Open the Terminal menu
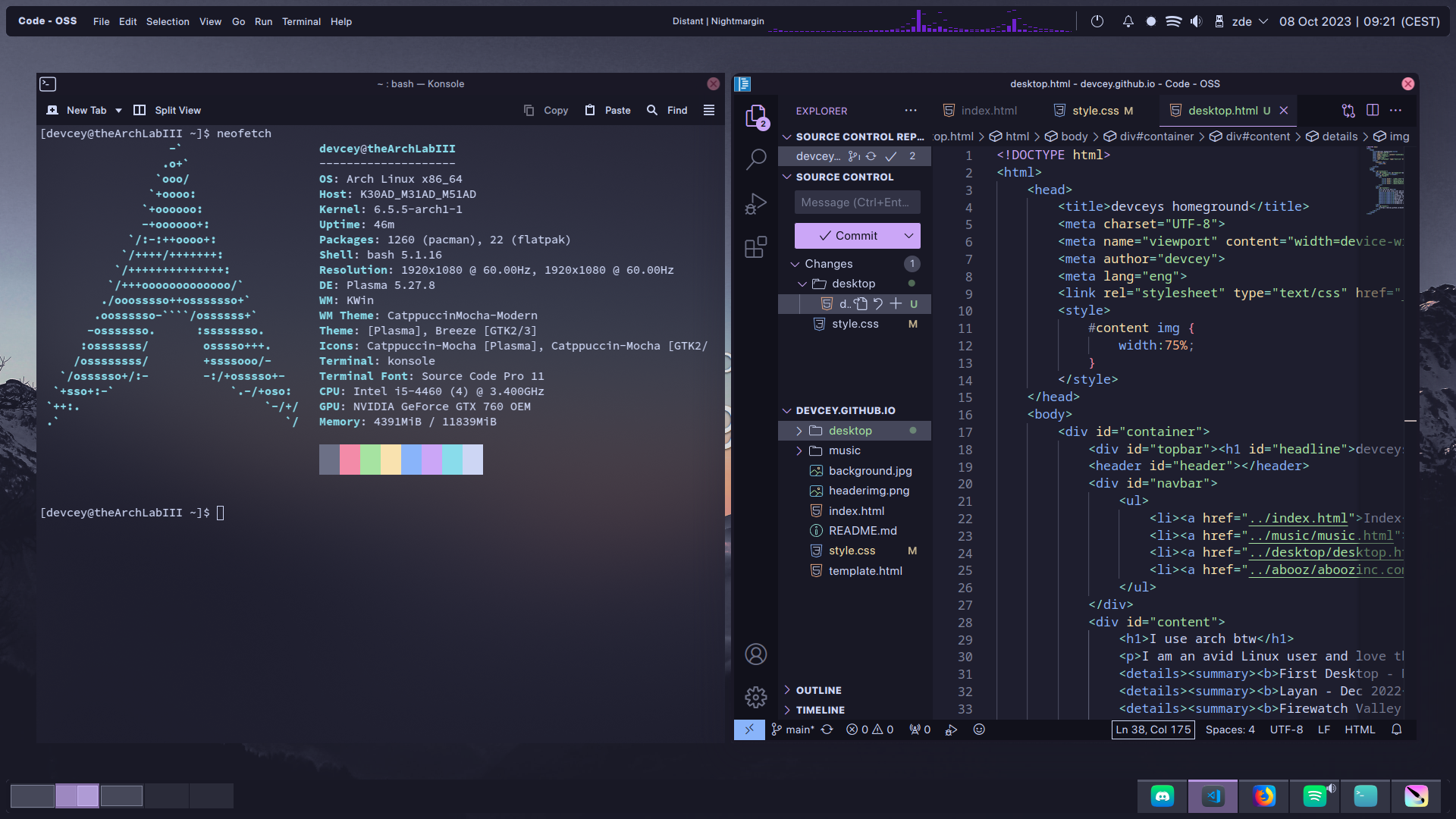The height and width of the screenshot is (819, 1456). (301, 21)
